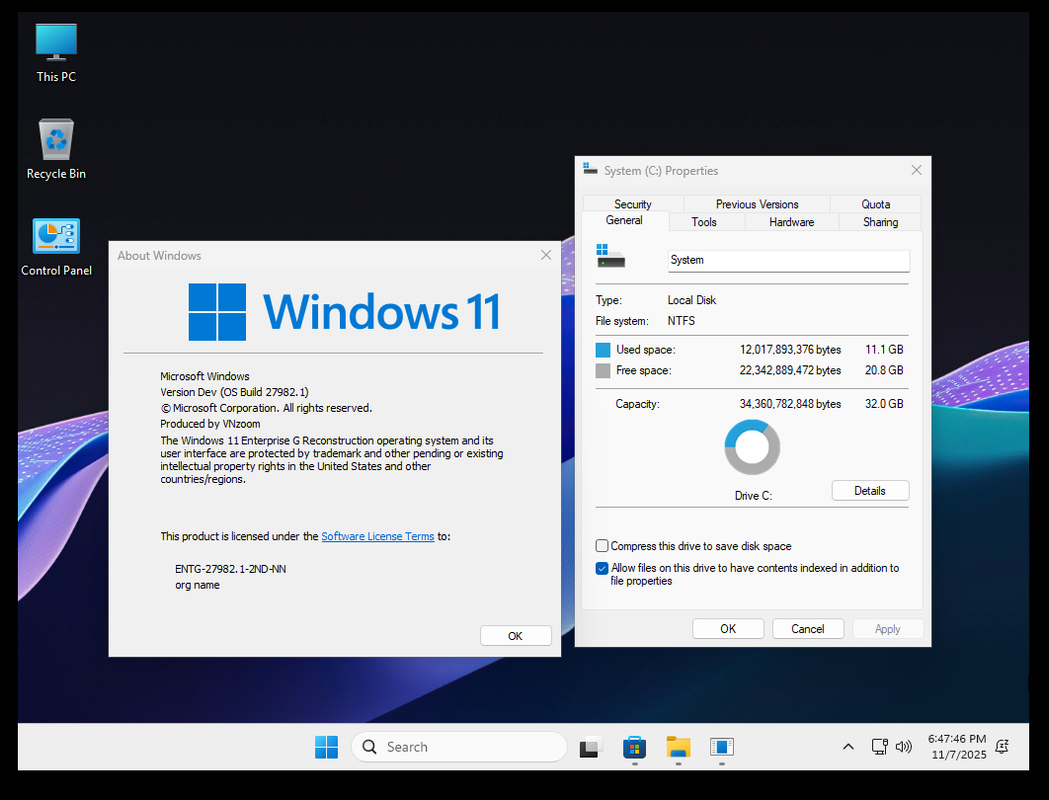The height and width of the screenshot is (800, 1049).
Task: Open the Software License Terms link
Action: [x=377, y=536]
